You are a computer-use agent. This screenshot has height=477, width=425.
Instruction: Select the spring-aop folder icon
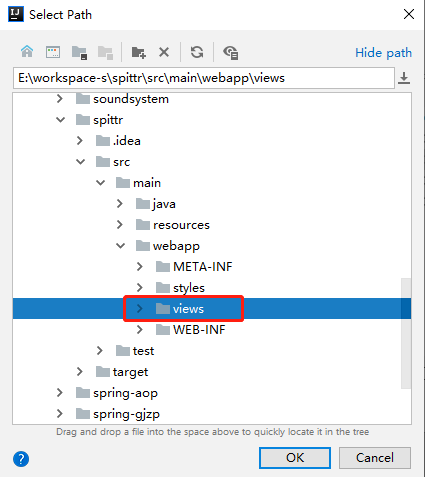83,393
